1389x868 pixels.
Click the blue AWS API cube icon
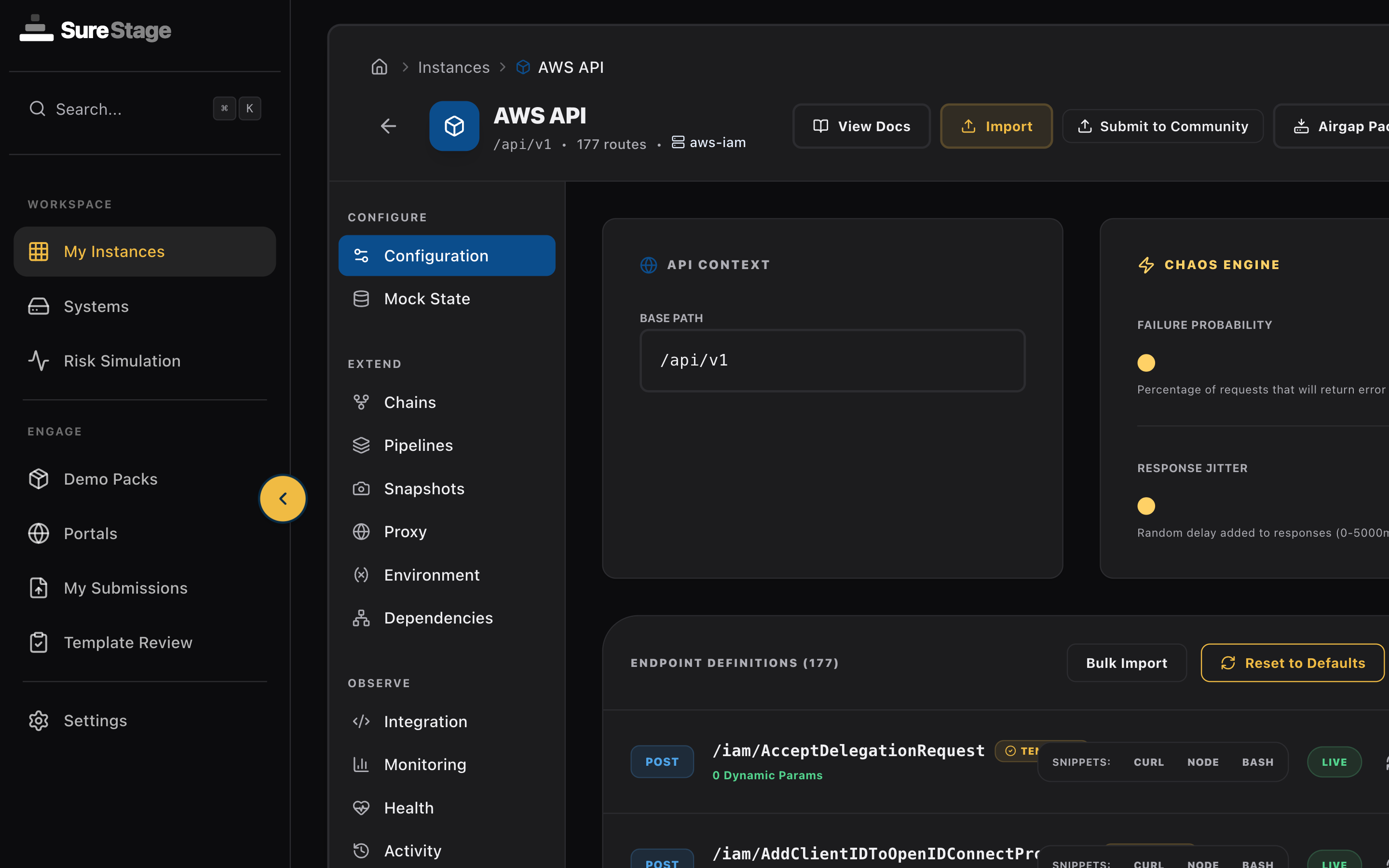point(454,126)
